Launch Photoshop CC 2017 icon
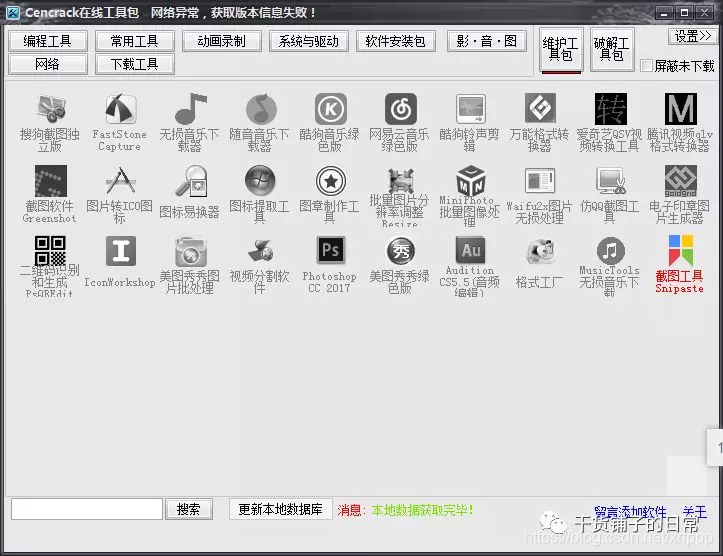Image resolution: width=723 pixels, height=556 pixels. pos(330,251)
